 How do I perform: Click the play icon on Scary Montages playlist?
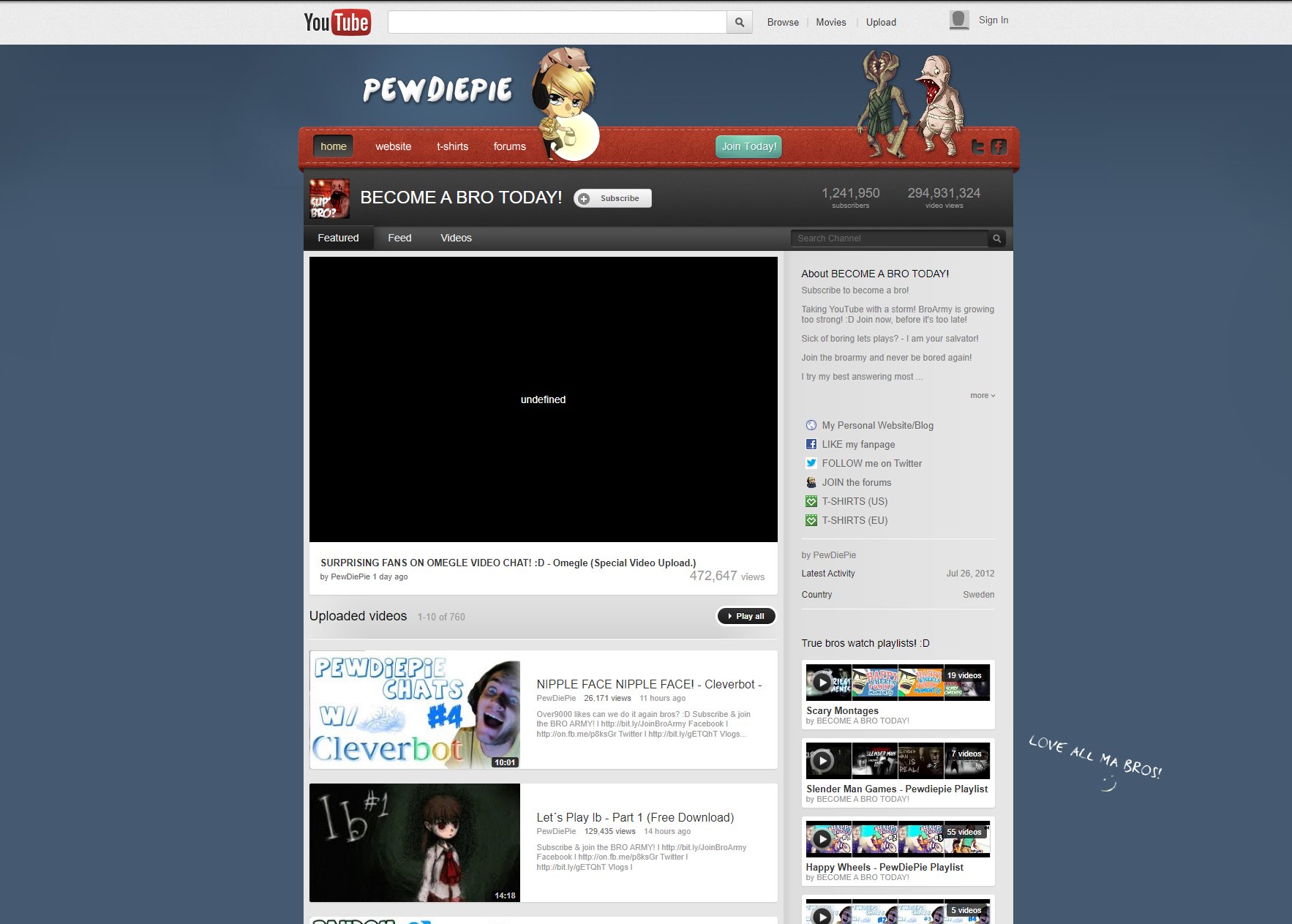(822, 682)
